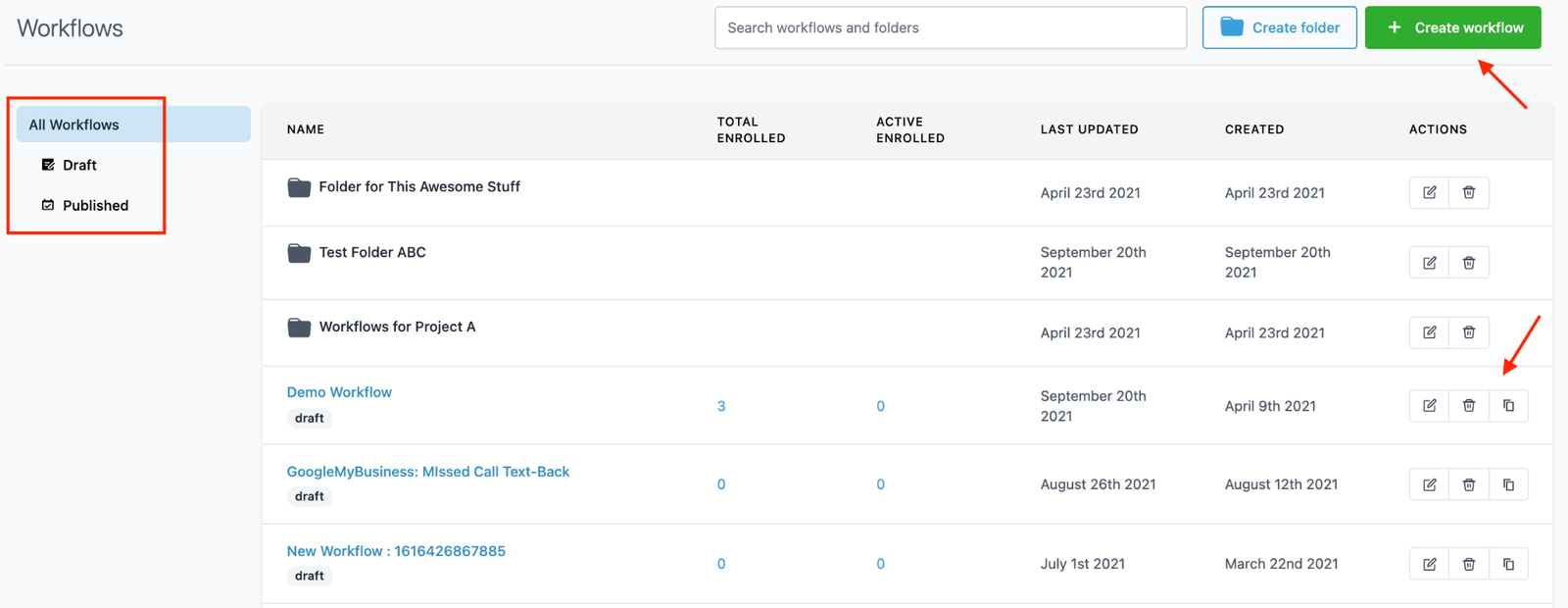Image resolution: width=1568 pixels, height=608 pixels.
Task: Open the Workflows for Project A folder
Action: 397,327
